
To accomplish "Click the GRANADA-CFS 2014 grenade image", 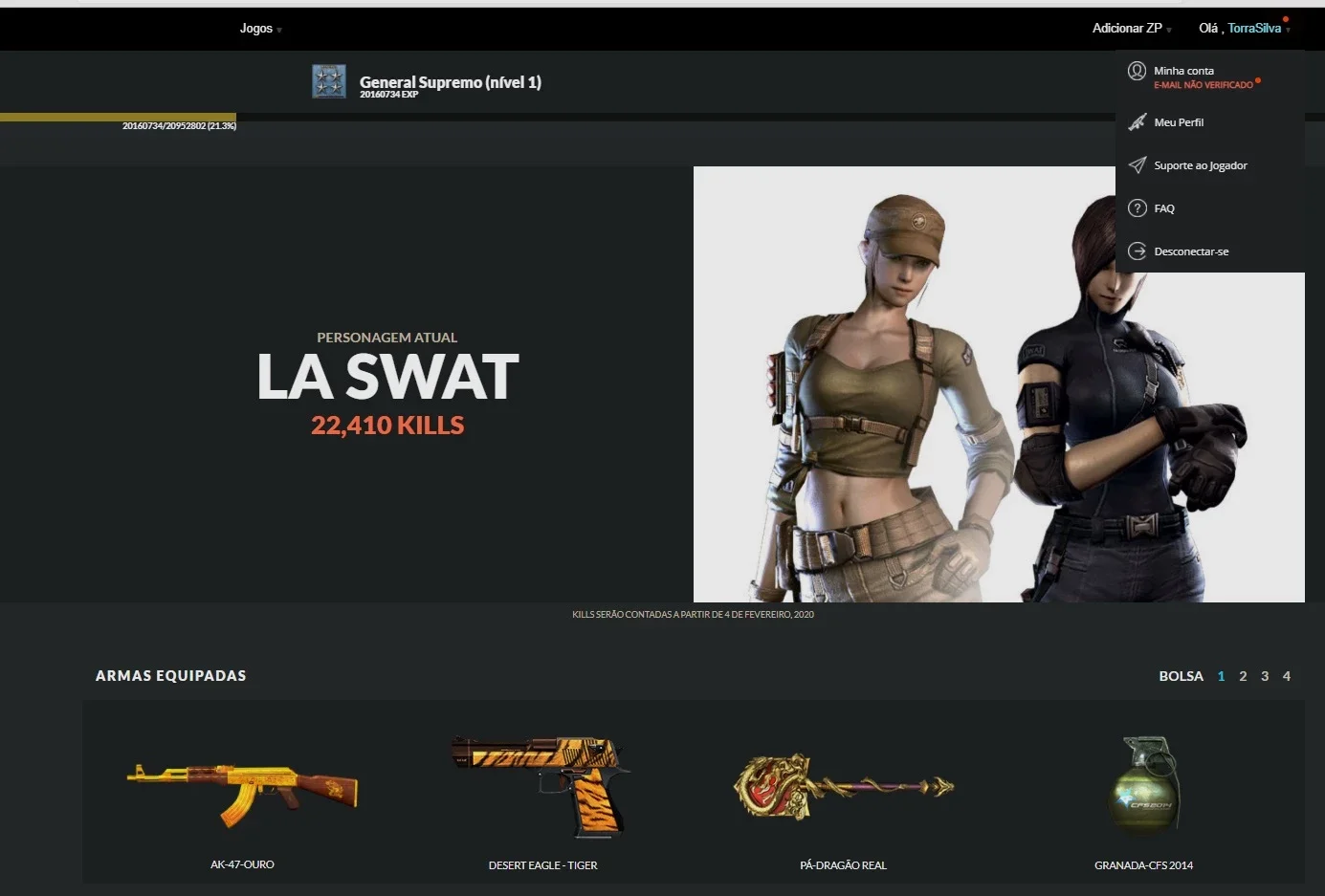I will click(x=1144, y=786).
